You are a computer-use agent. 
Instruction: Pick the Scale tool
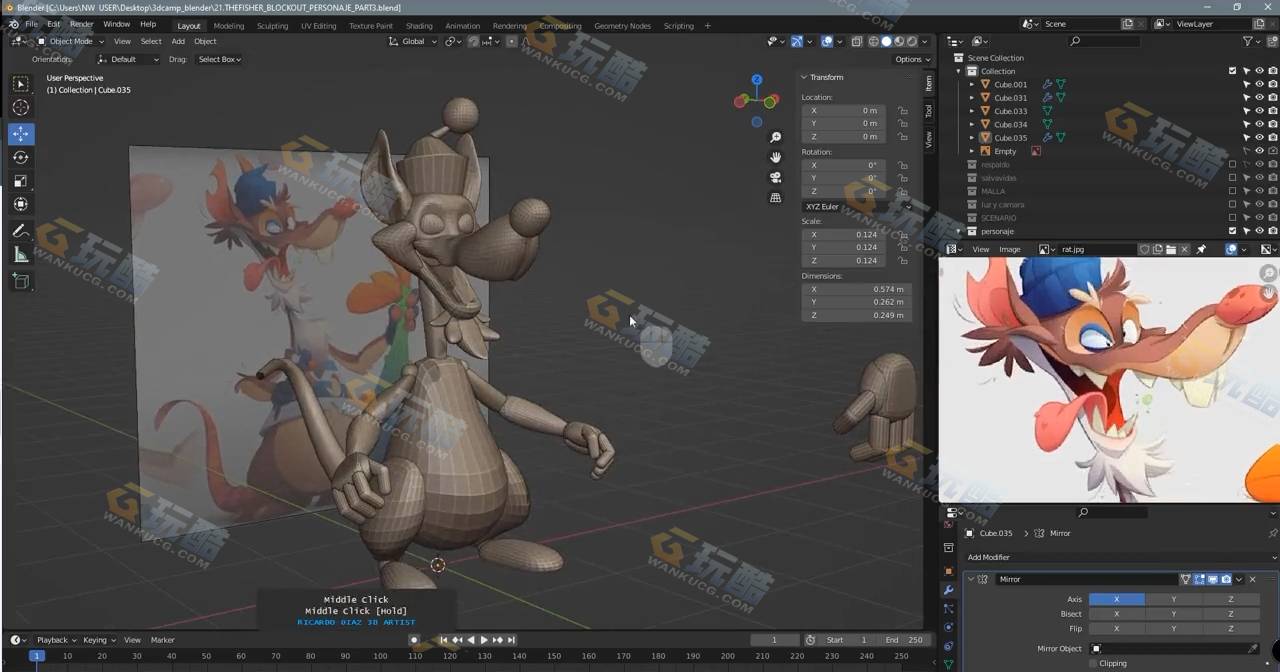(20, 181)
